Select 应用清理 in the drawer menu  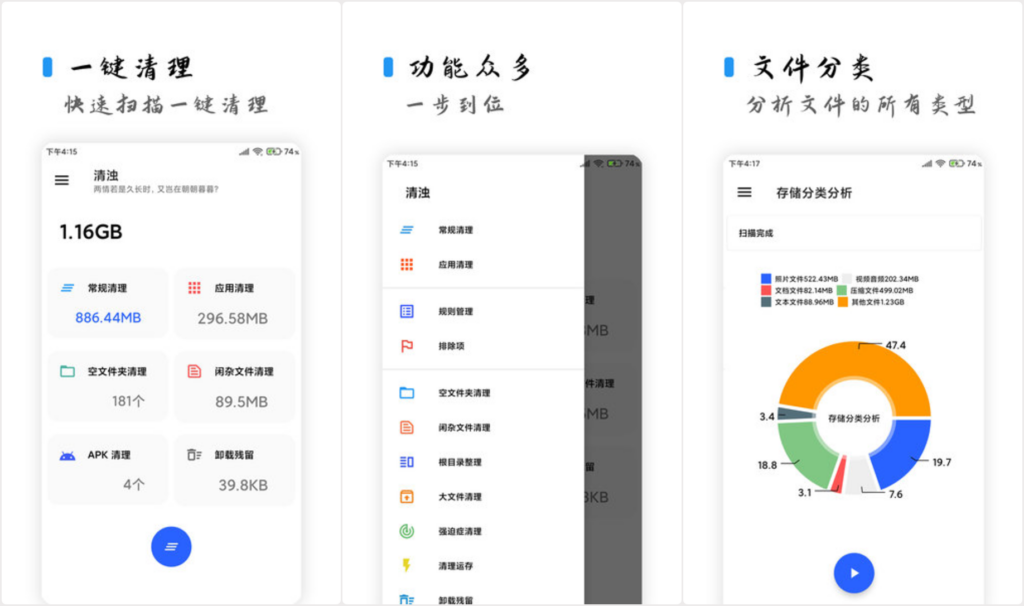455,265
